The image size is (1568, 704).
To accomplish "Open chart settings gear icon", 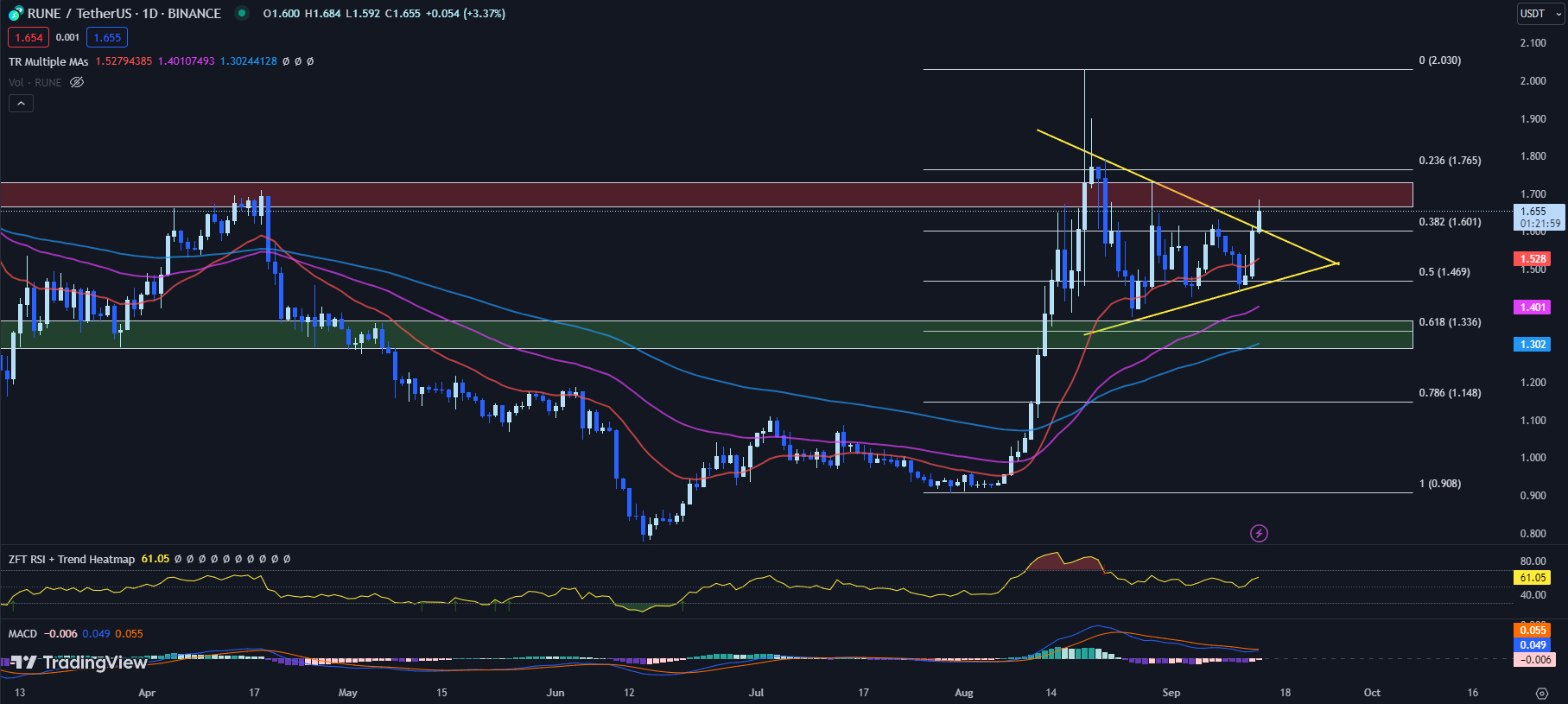I will point(1542,693).
